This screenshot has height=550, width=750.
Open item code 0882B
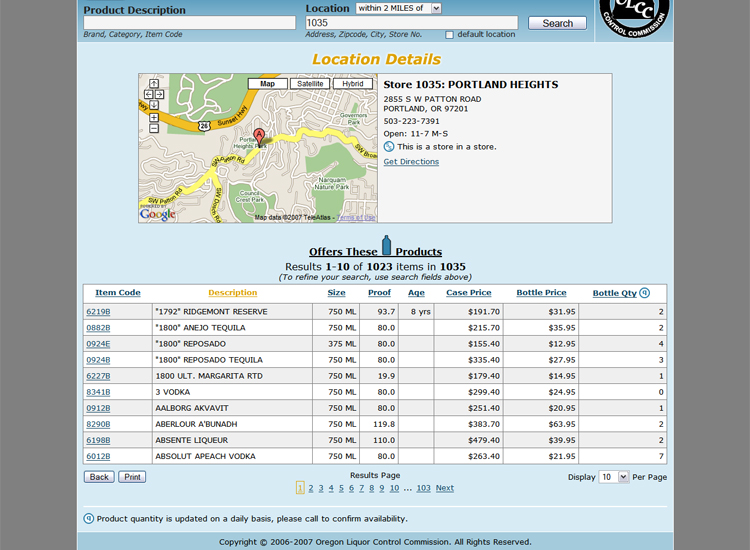(98, 328)
